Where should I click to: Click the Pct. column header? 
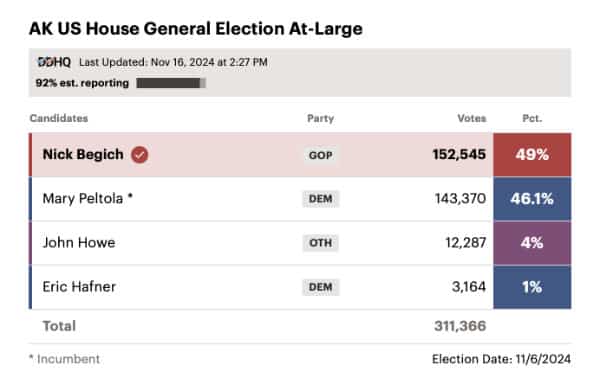pos(532,118)
